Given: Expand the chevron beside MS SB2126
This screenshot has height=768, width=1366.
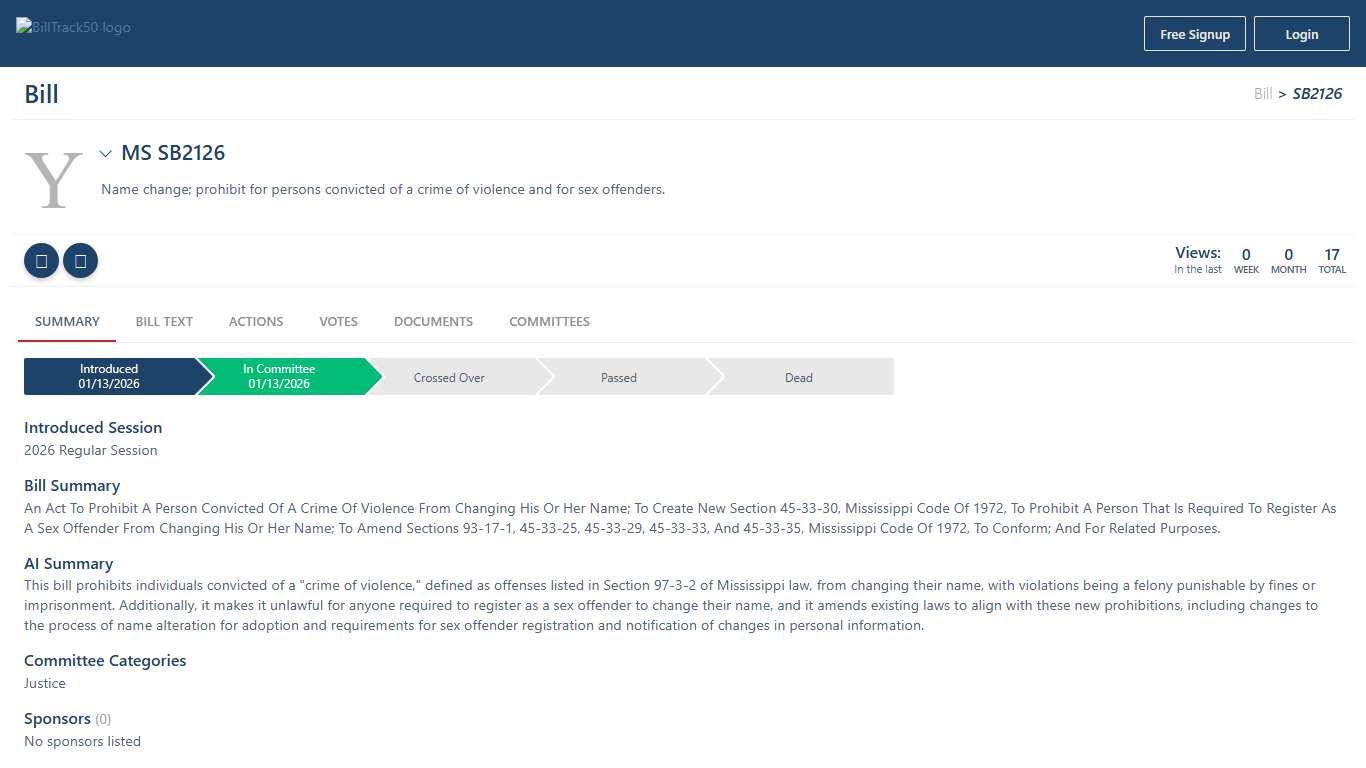Looking at the screenshot, I should click(105, 154).
